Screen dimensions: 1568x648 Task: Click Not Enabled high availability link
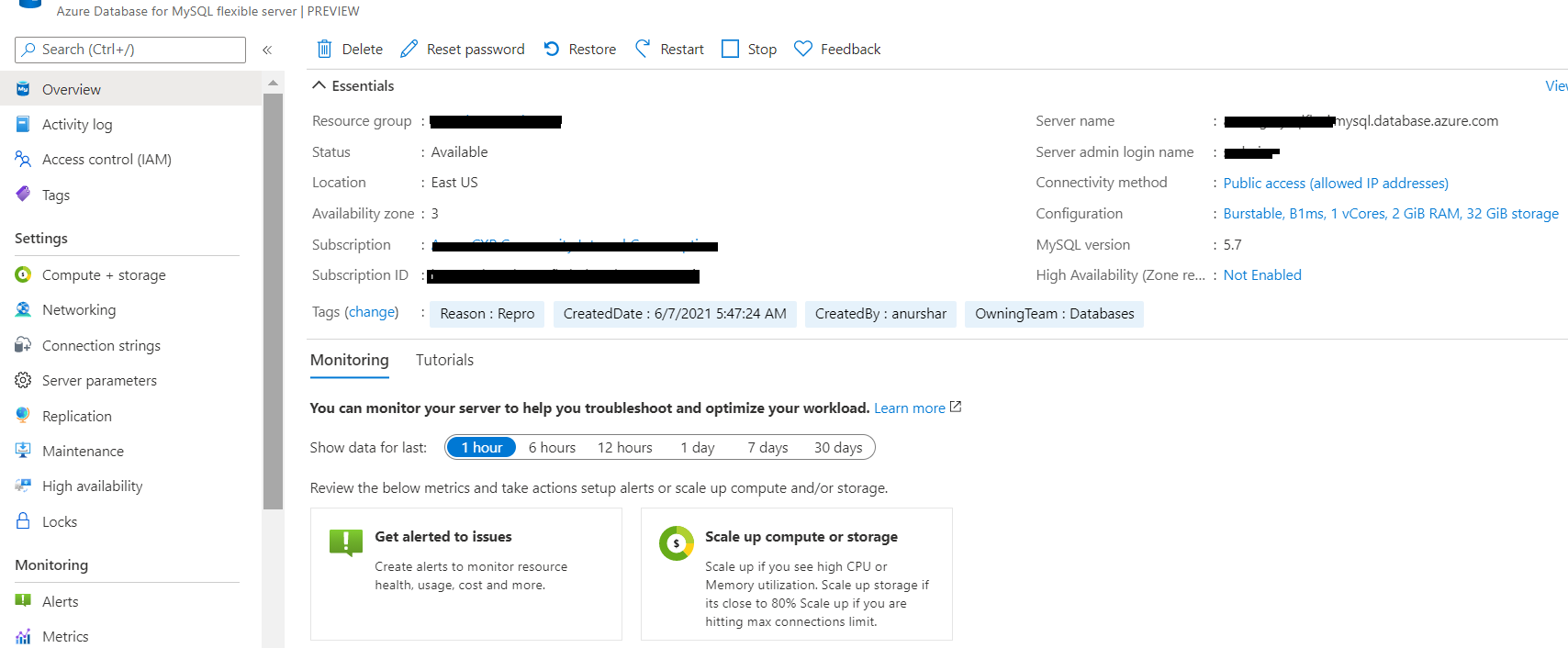coord(1262,274)
